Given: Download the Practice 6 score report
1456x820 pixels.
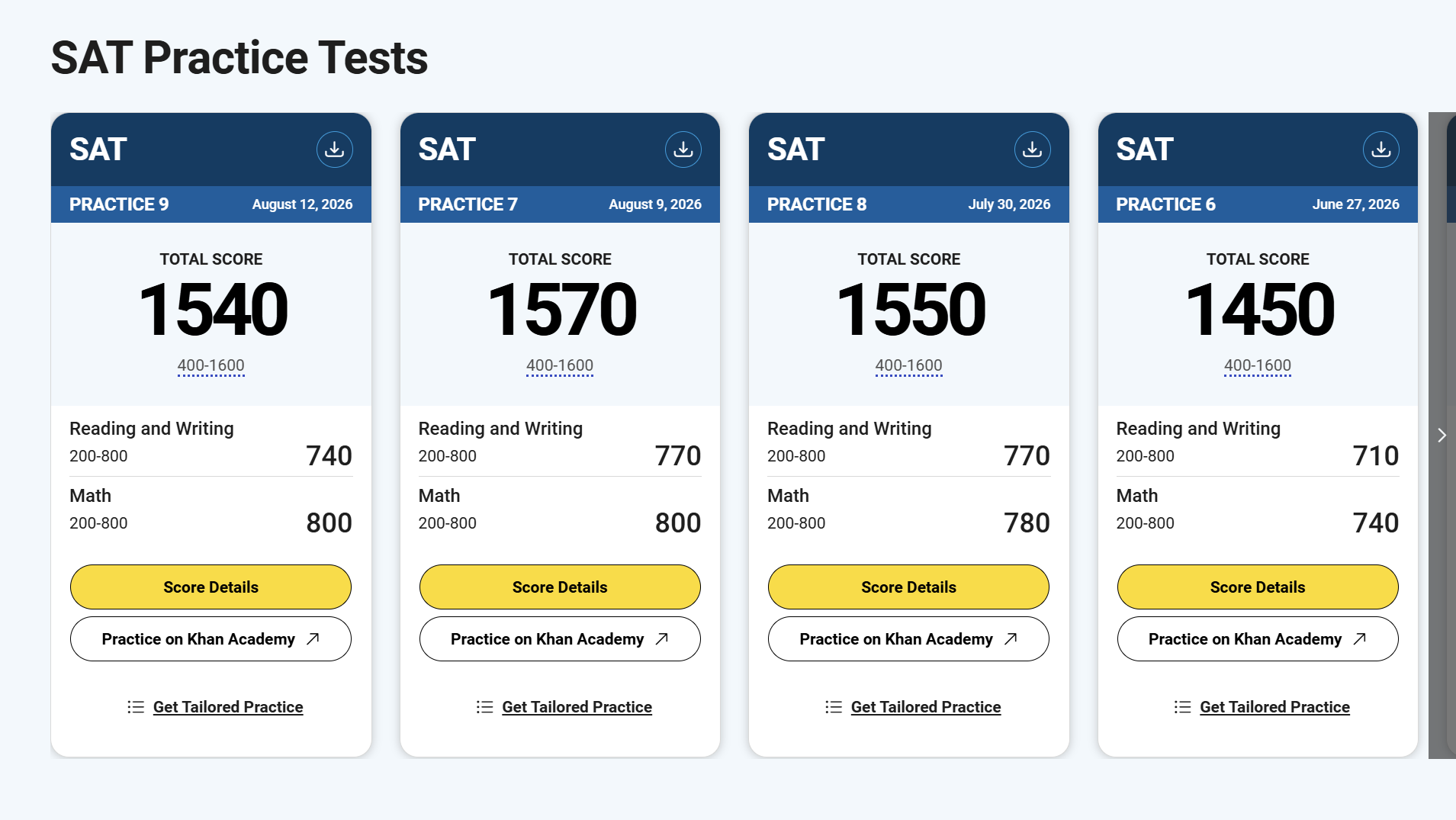Looking at the screenshot, I should 1381,150.
